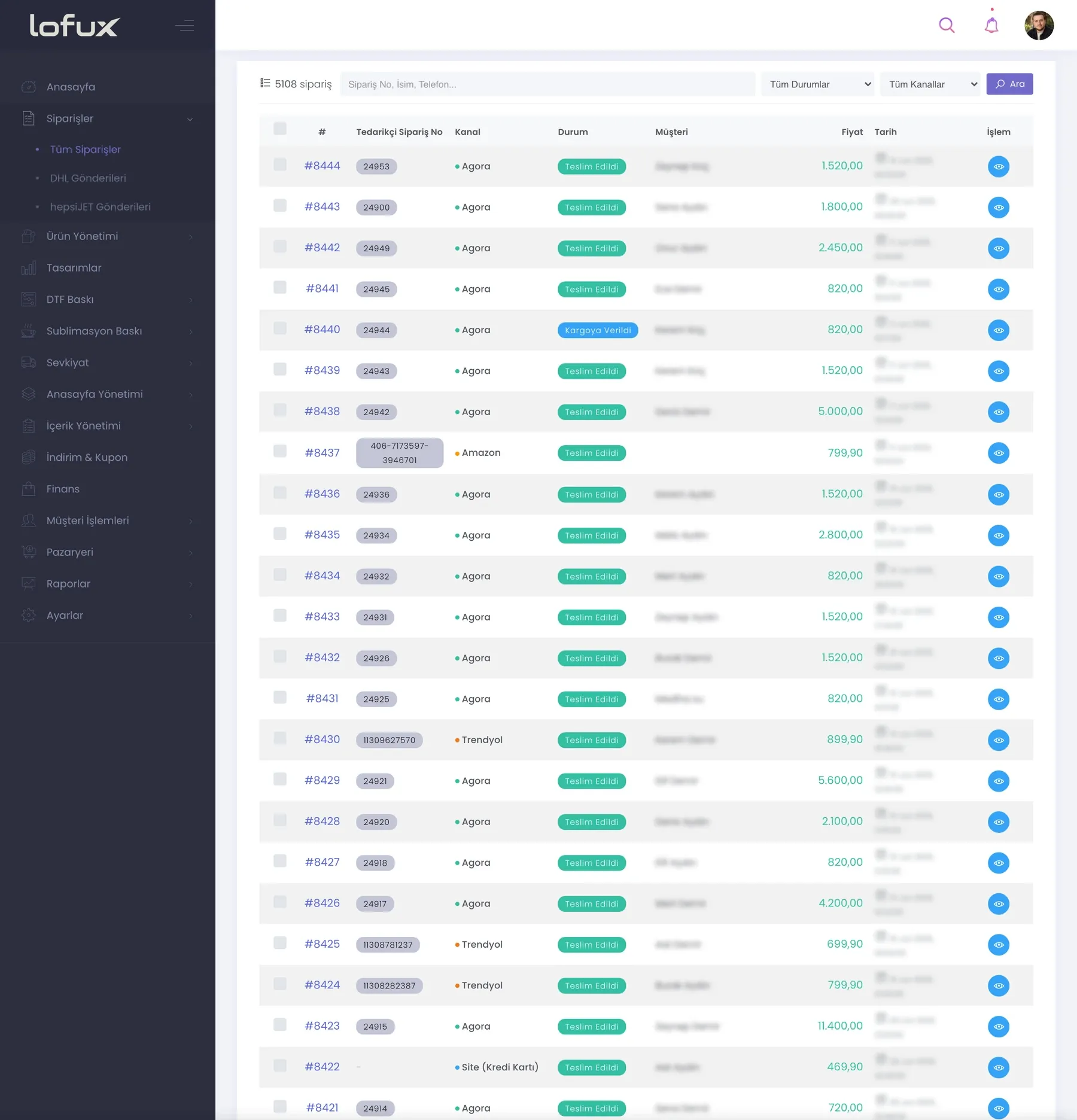
Task: Open the Tüm Kanallar channel dropdown
Action: (x=930, y=84)
